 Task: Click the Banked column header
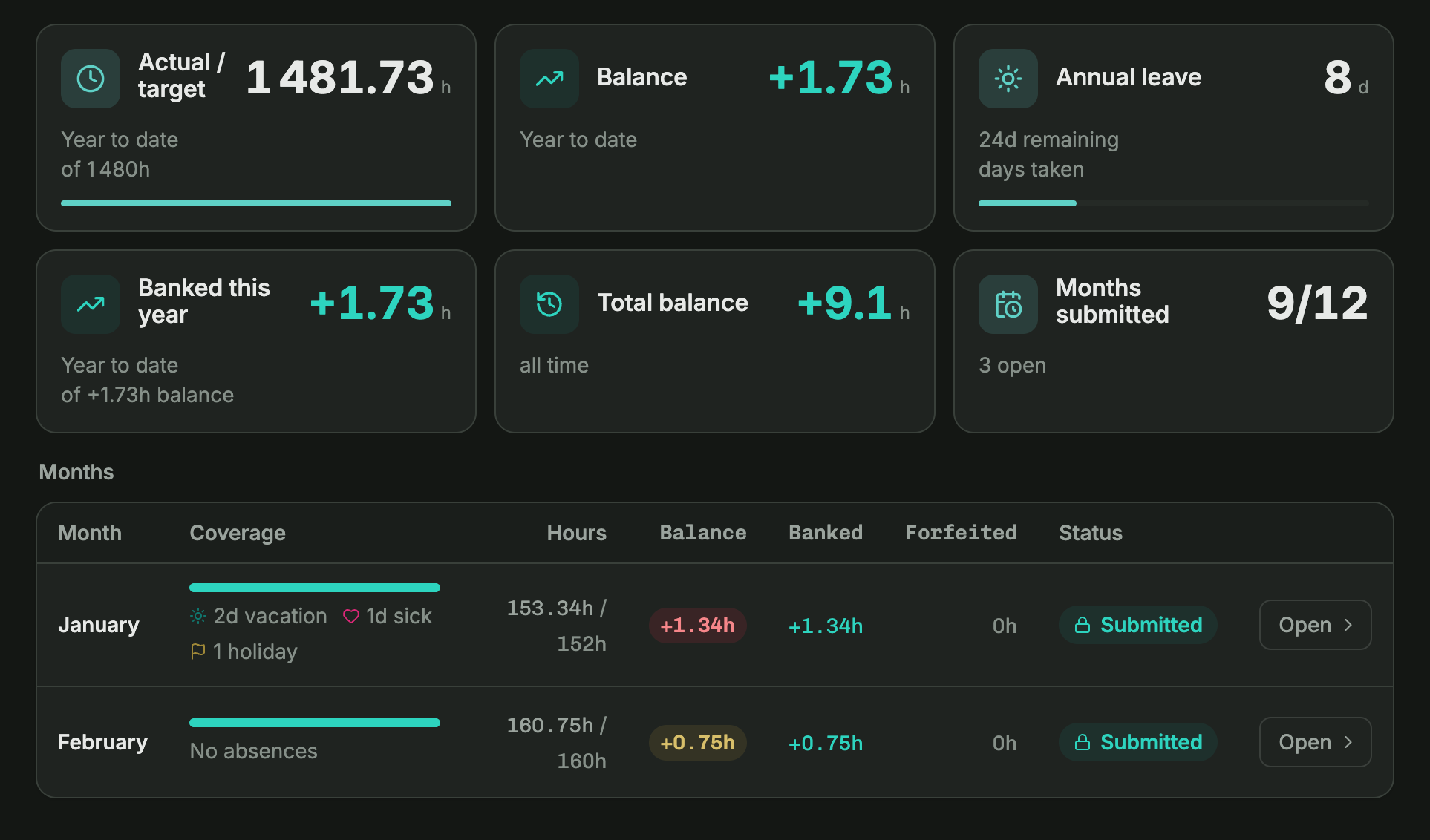point(826,533)
